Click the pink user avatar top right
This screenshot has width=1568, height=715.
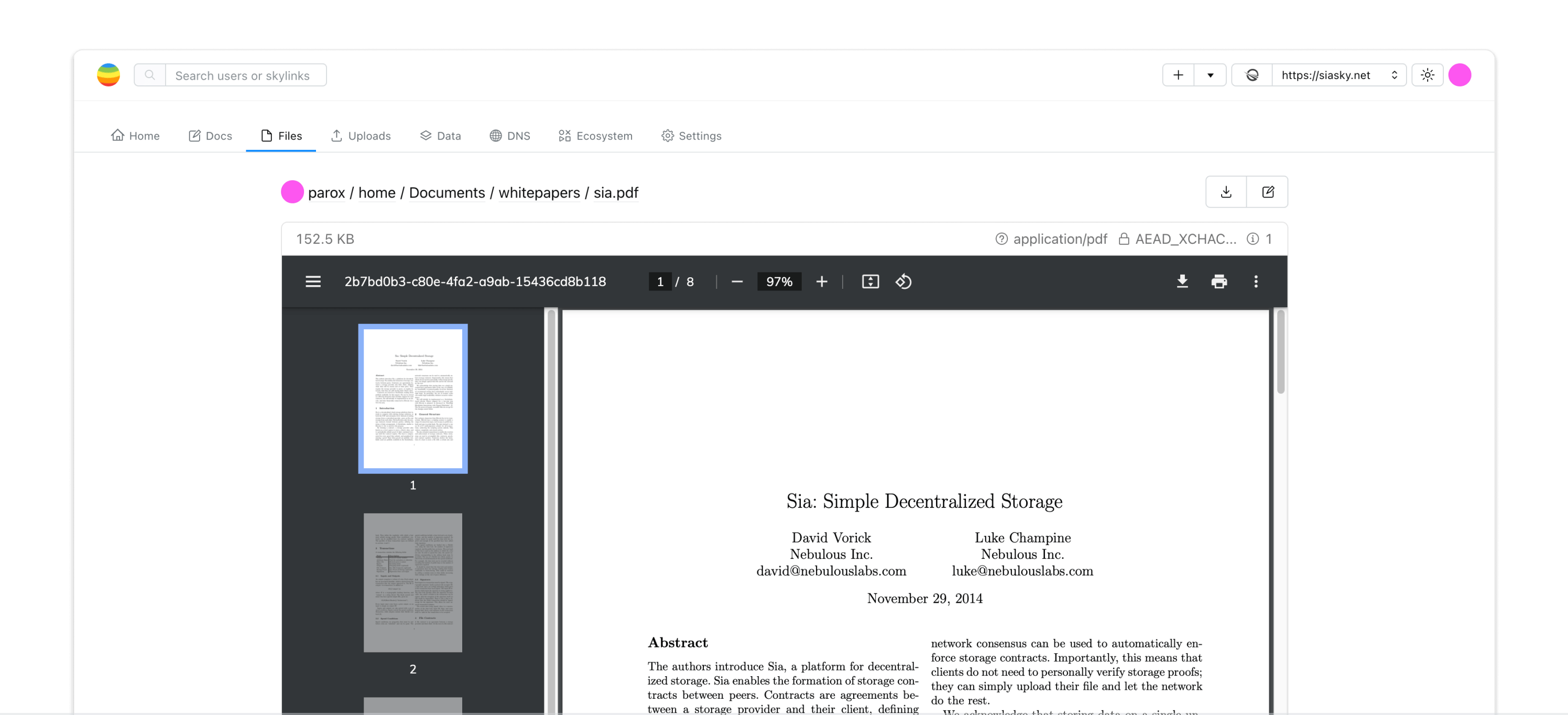click(x=1459, y=75)
